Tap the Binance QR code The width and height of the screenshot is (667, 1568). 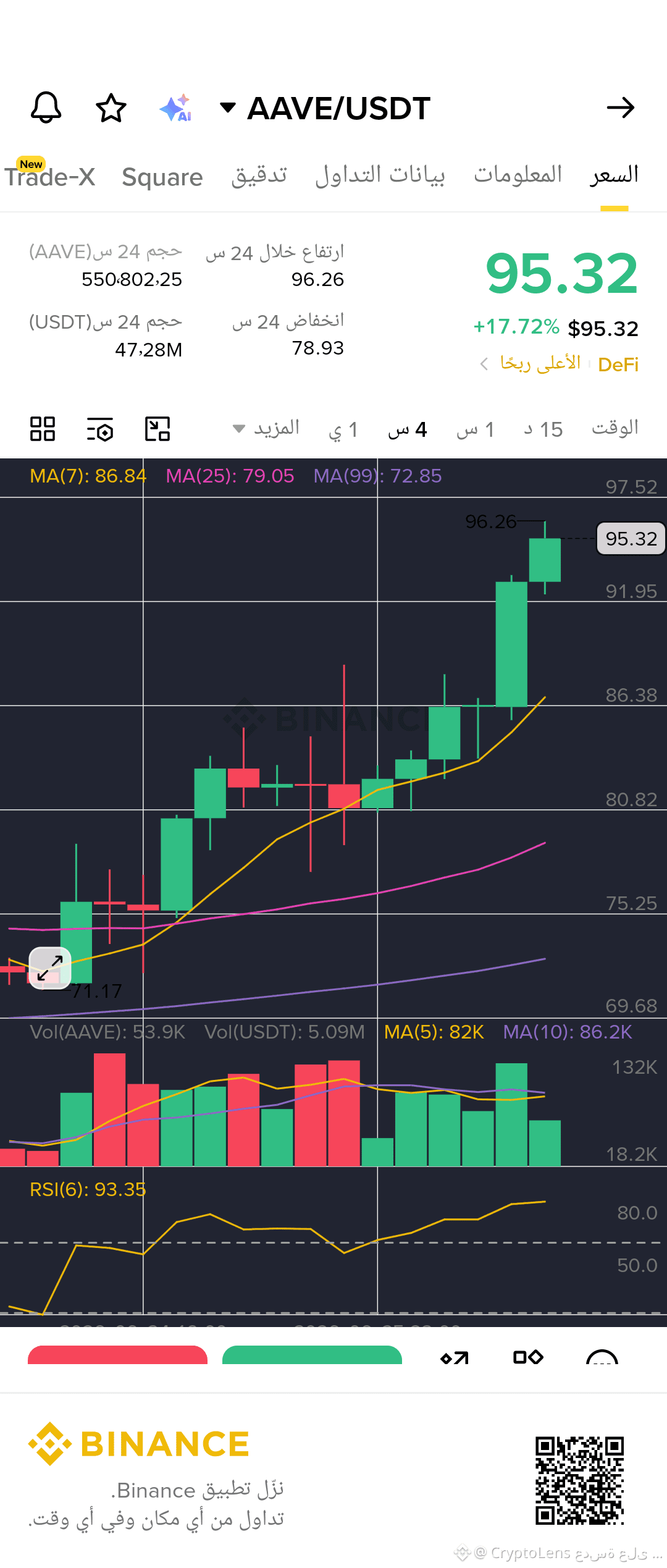click(579, 1480)
